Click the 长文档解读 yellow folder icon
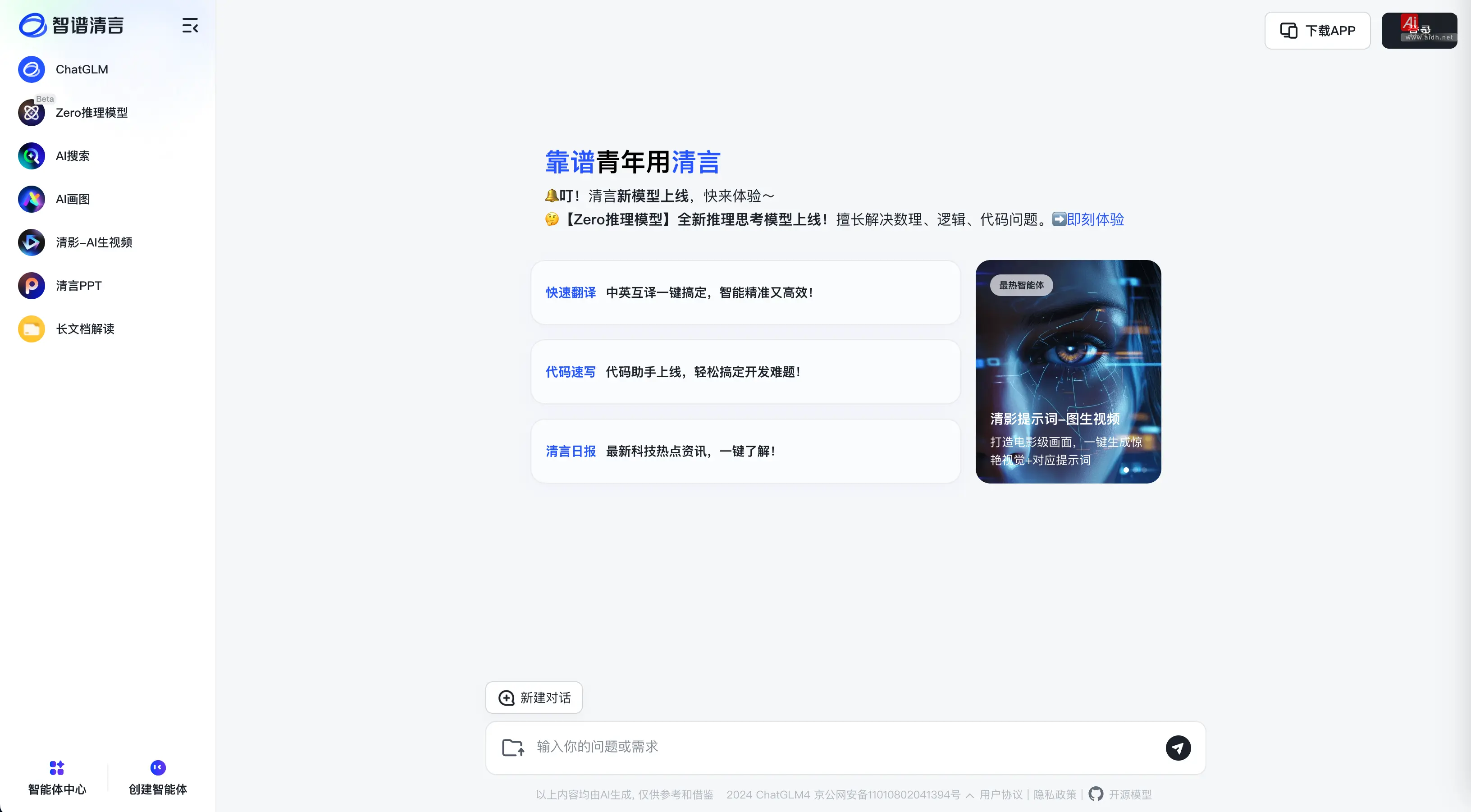Image resolution: width=1471 pixels, height=812 pixels. (32, 329)
